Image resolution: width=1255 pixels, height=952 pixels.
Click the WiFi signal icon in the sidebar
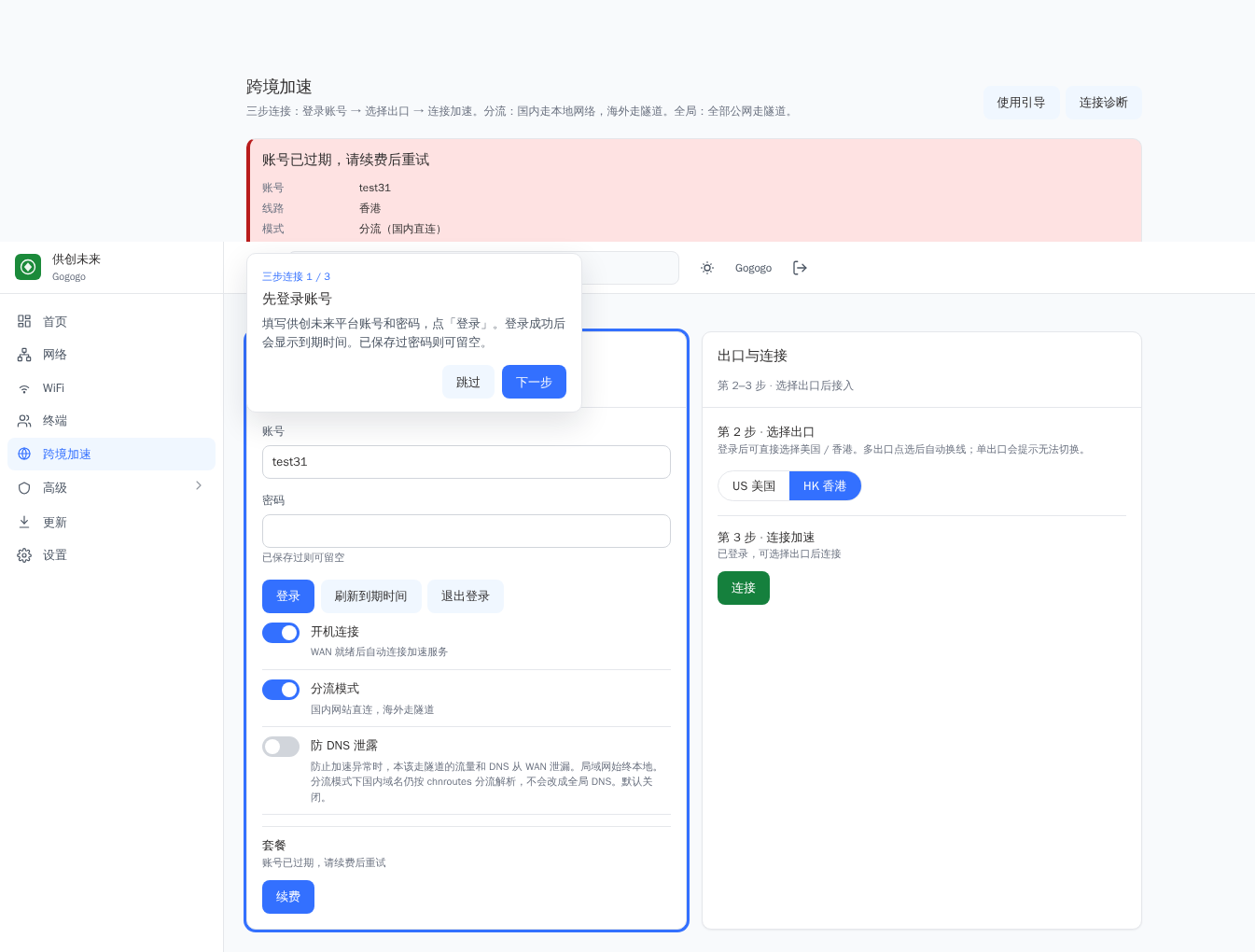(24, 388)
